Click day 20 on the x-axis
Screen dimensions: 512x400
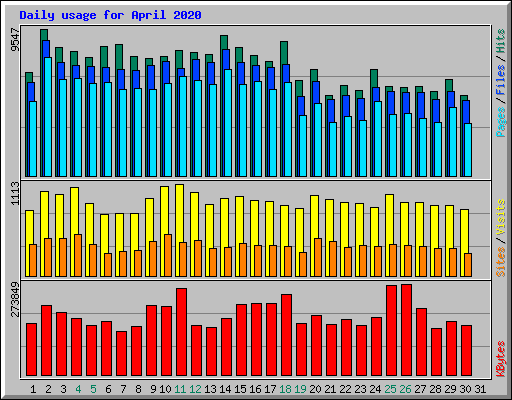(x=315, y=389)
